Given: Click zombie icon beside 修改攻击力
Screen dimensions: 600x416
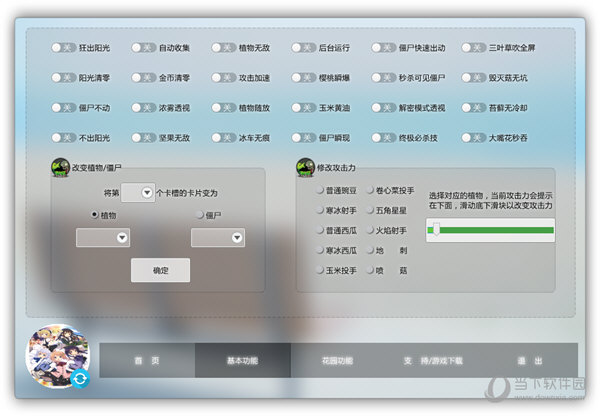Looking at the screenshot, I should click(x=305, y=168).
